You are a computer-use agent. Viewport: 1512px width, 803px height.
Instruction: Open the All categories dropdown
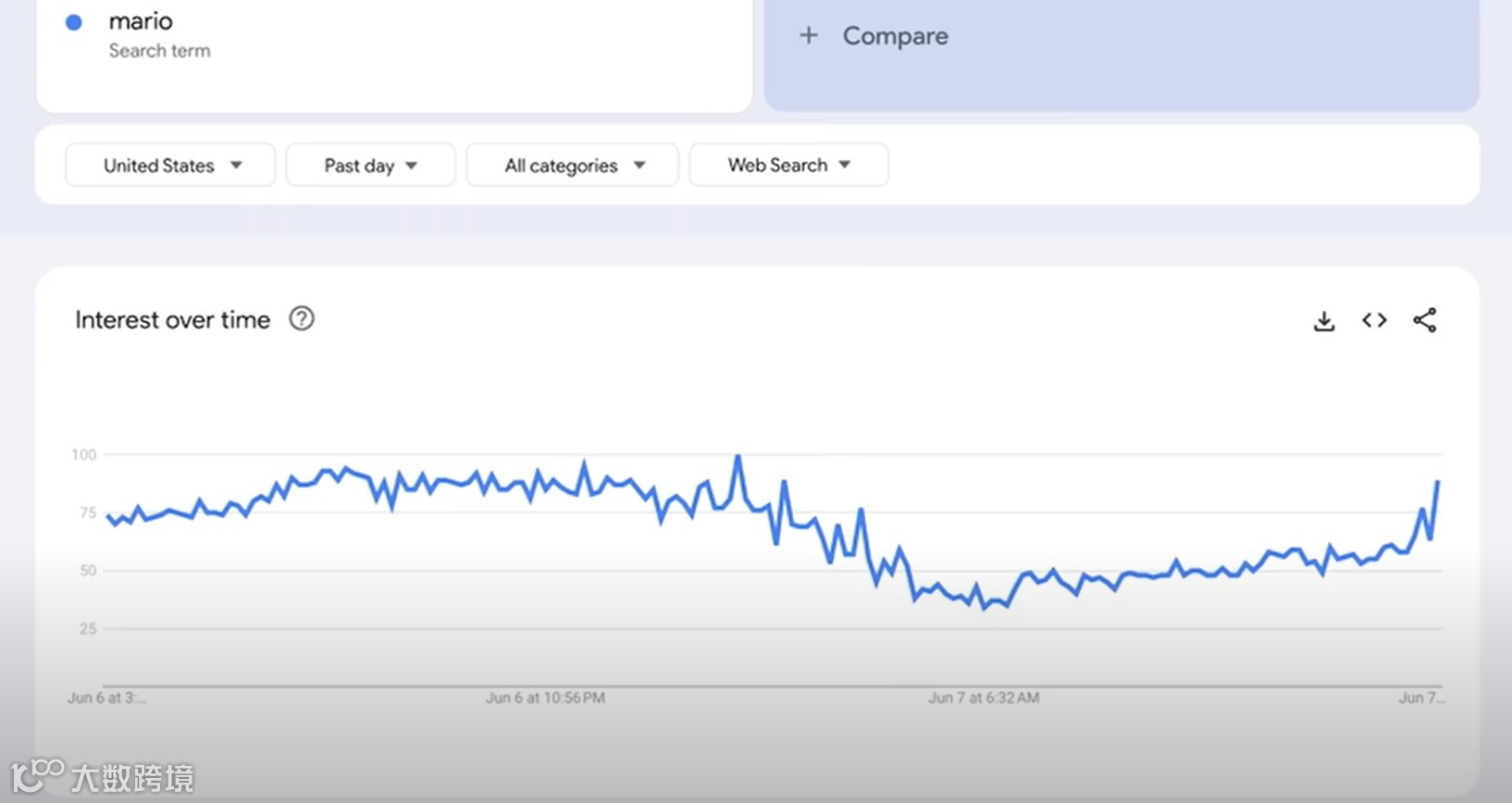pyautogui.click(x=572, y=166)
